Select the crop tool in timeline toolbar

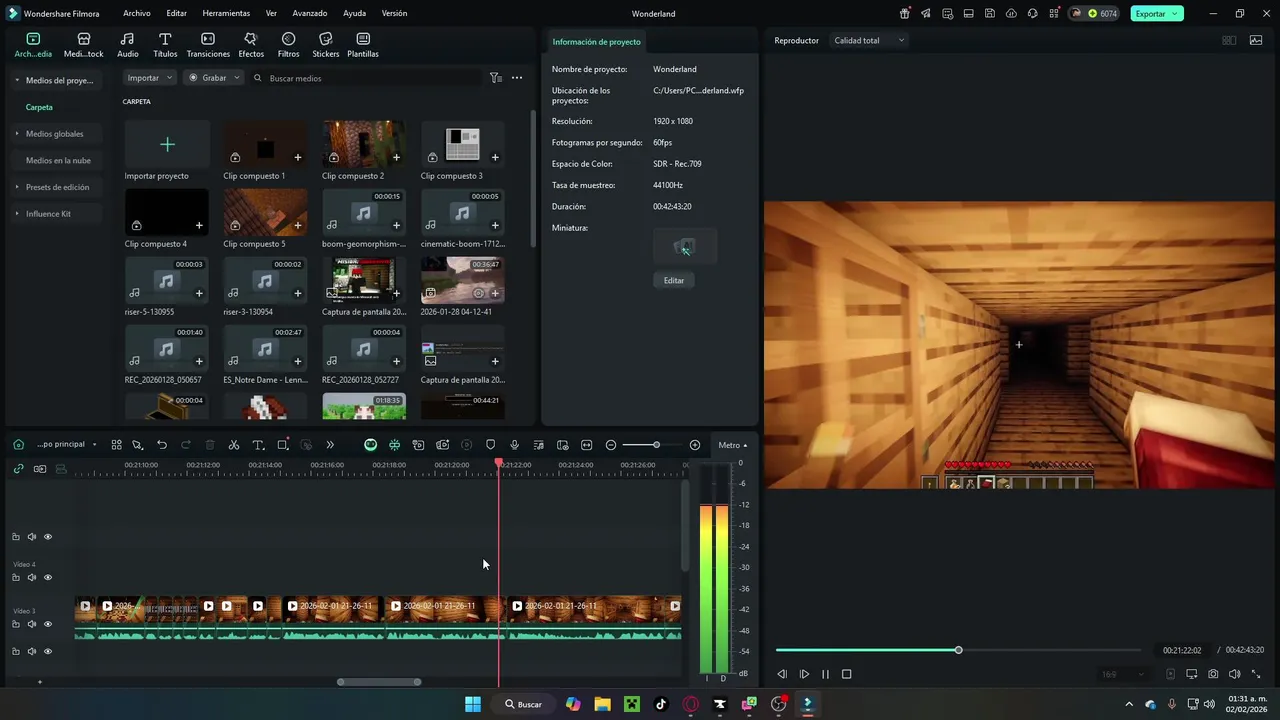tap(283, 445)
